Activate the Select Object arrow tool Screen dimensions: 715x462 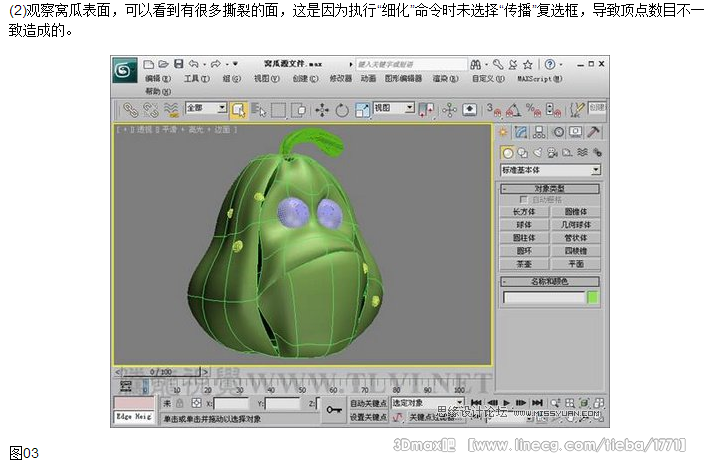[x=238, y=110]
